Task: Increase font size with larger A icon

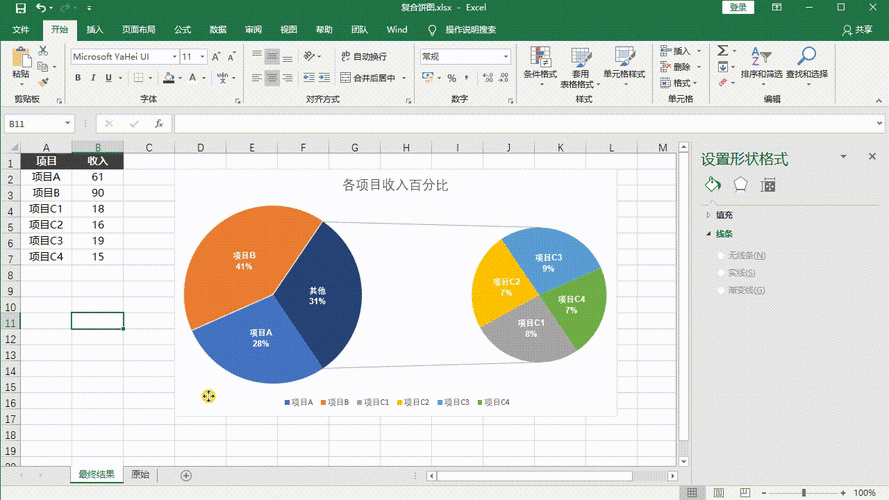Action: point(215,57)
